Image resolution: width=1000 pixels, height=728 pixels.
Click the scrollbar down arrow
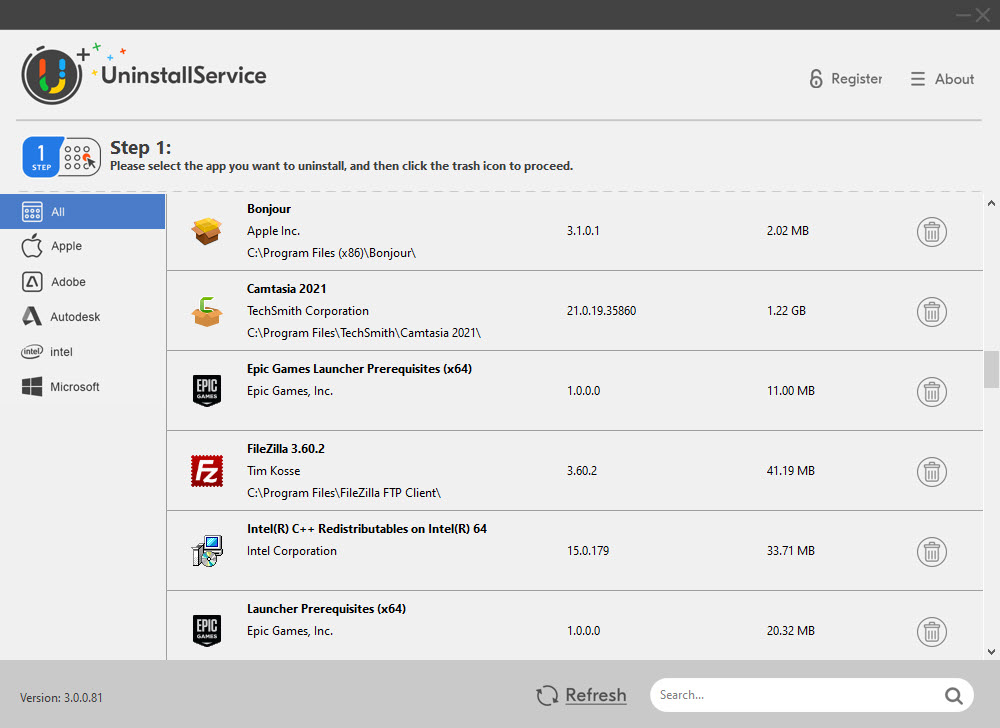pos(991,652)
